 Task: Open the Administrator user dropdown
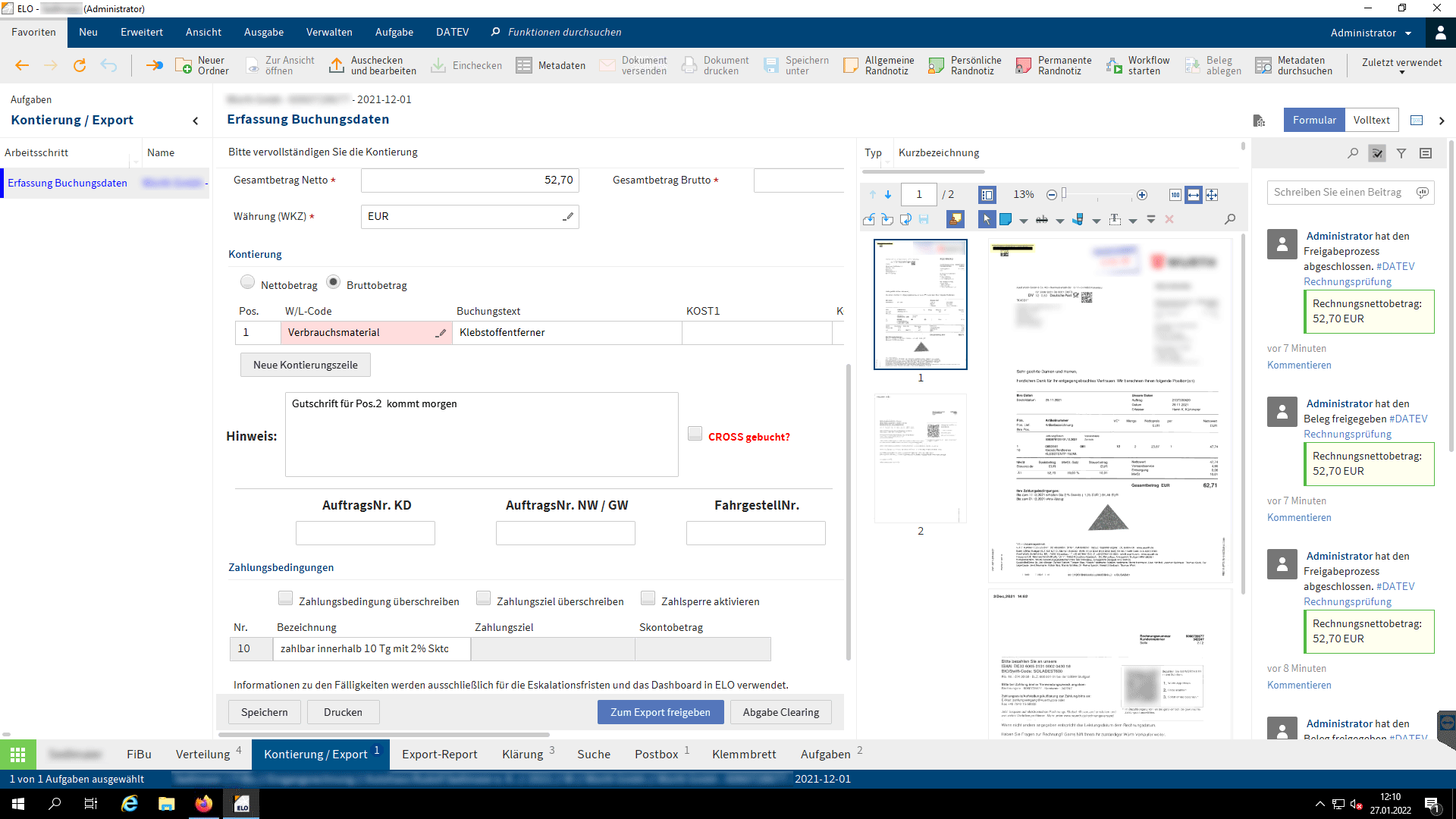coord(1371,33)
